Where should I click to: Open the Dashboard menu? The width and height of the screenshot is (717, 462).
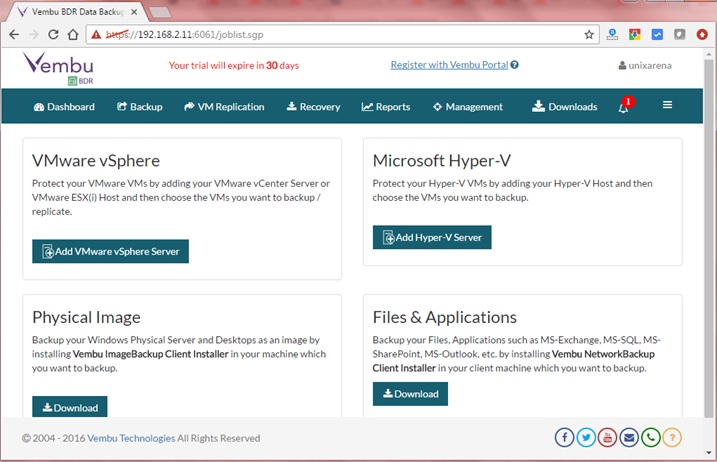(x=64, y=107)
